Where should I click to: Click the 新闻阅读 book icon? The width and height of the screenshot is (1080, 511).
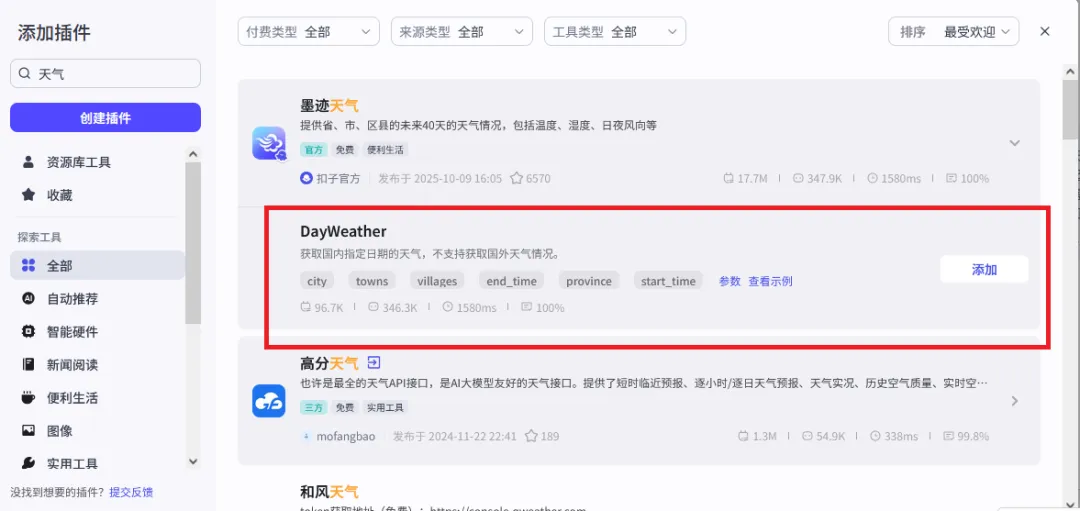pyautogui.click(x=28, y=364)
